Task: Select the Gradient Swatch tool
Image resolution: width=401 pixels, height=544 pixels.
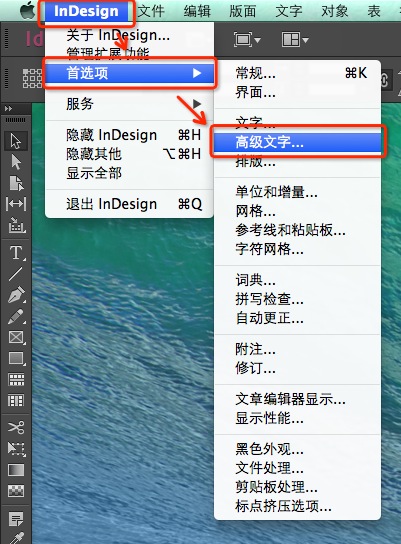Action: click(x=16, y=470)
